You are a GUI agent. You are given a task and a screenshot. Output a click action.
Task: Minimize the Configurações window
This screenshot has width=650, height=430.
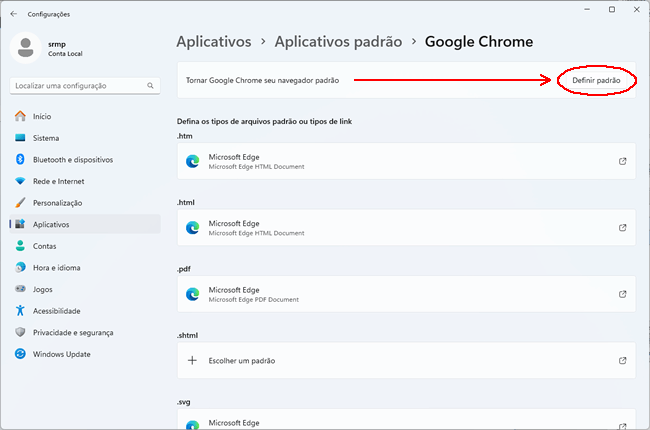click(587, 10)
